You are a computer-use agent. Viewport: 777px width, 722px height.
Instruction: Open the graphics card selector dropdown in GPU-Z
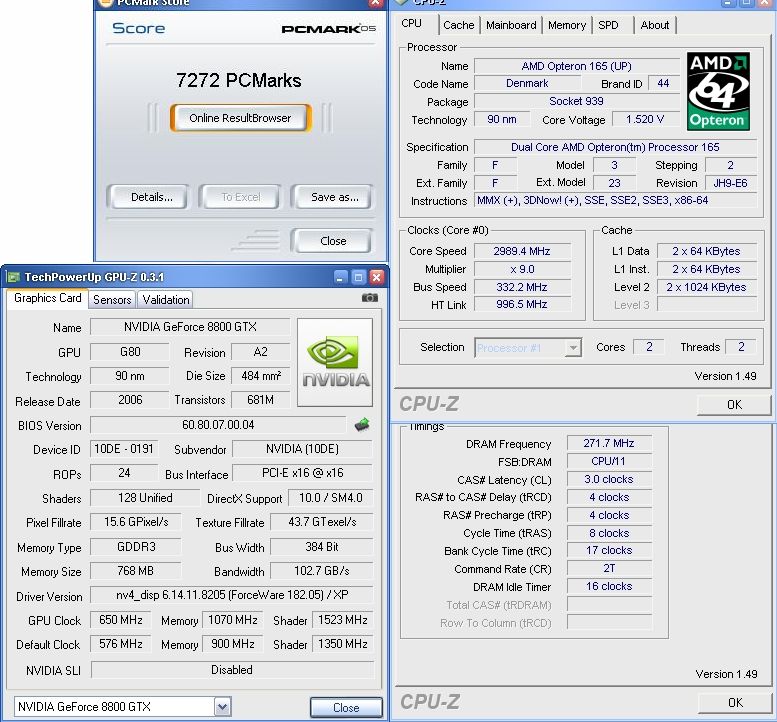(222, 707)
